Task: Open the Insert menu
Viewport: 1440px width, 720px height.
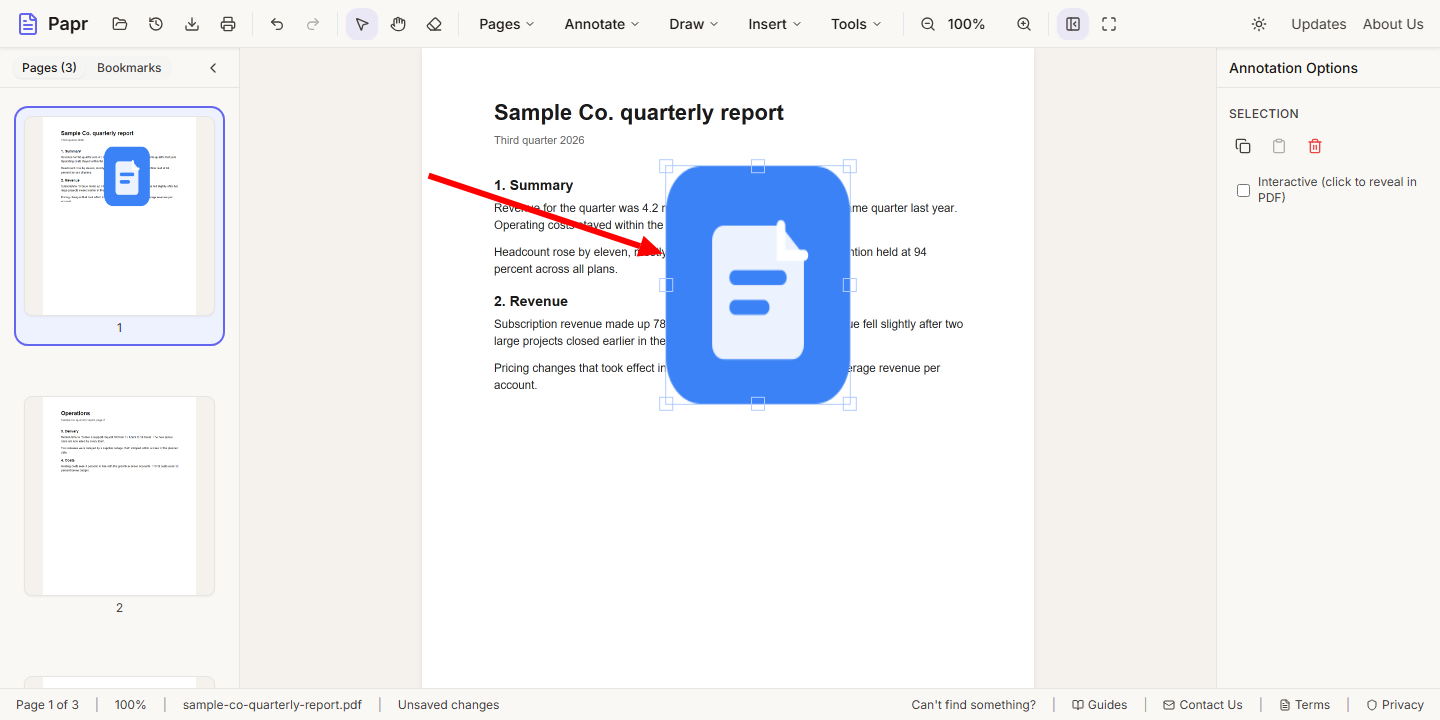Action: (775, 24)
